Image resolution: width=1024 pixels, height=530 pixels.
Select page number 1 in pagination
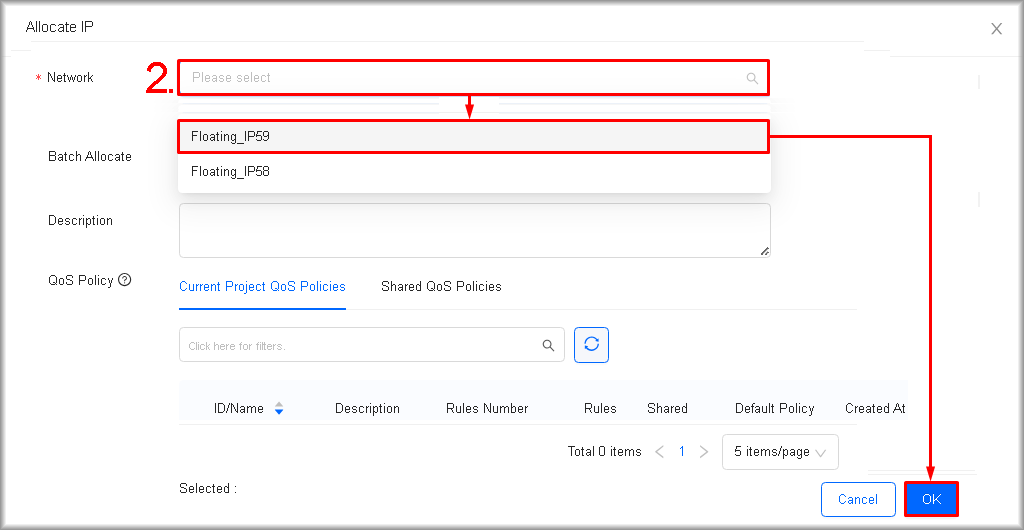pos(682,452)
